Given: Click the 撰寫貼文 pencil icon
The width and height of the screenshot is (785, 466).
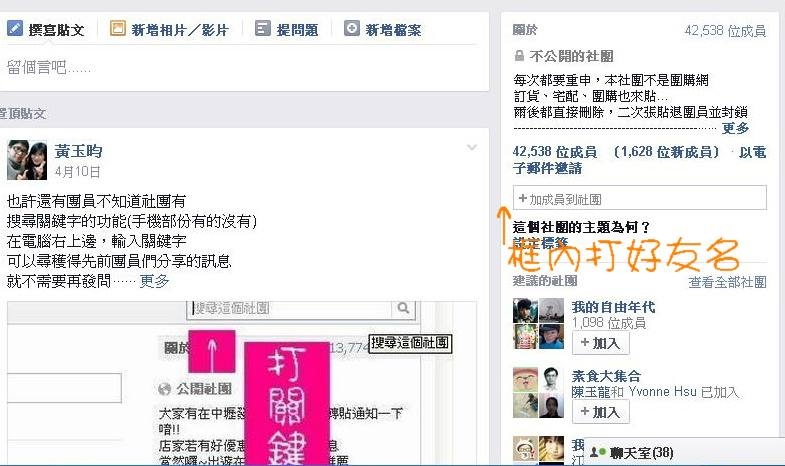Looking at the screenshot, I should [x=15, y=28].
